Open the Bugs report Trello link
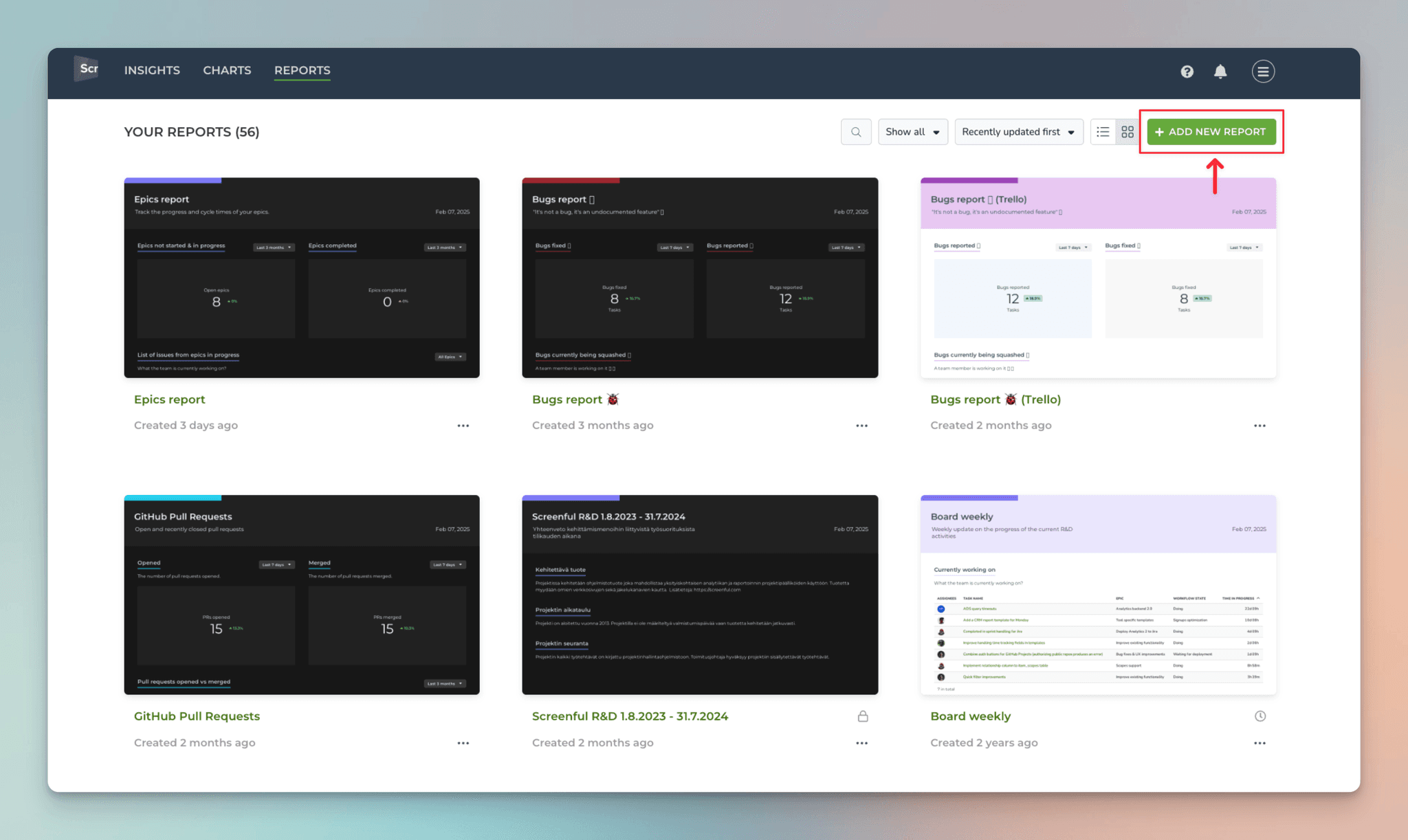 coord(995,399)
